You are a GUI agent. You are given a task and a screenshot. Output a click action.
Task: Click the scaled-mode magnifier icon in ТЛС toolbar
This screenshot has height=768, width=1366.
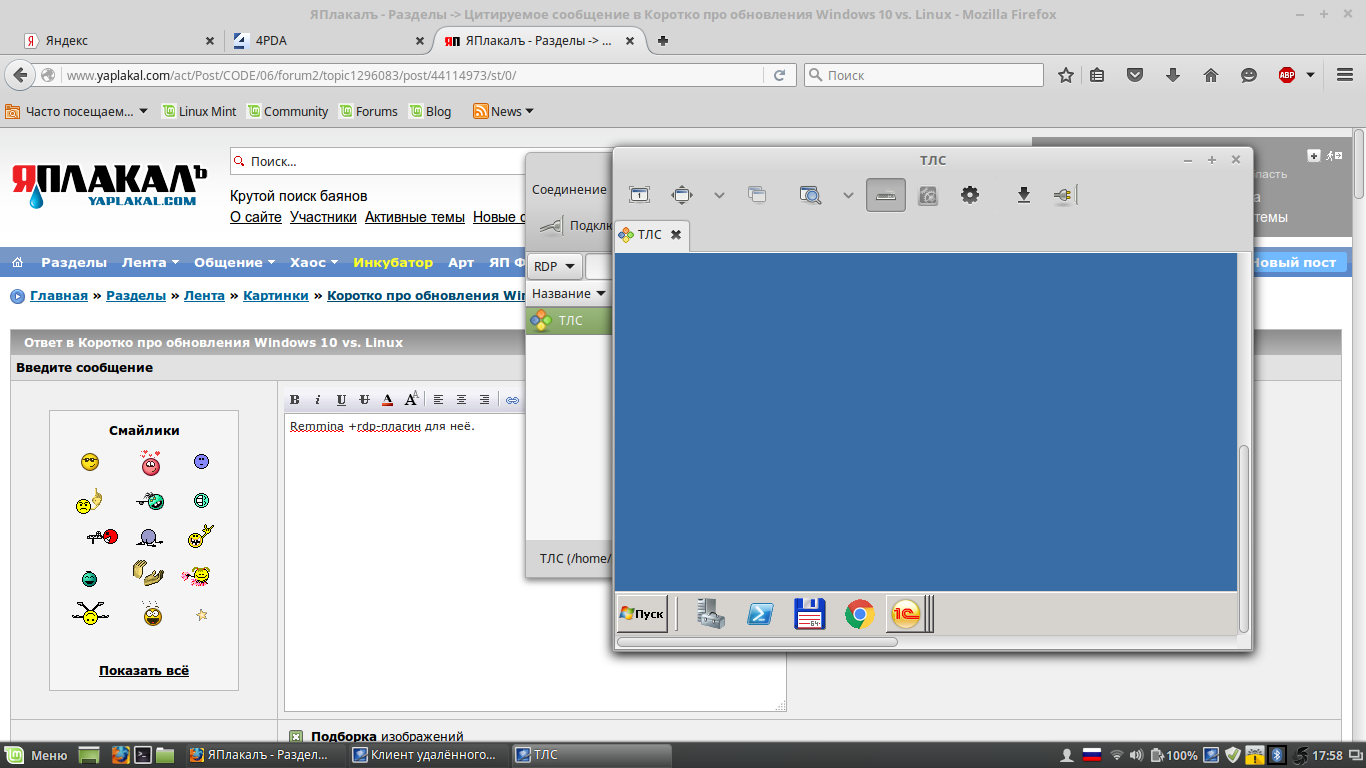point(810,195)
